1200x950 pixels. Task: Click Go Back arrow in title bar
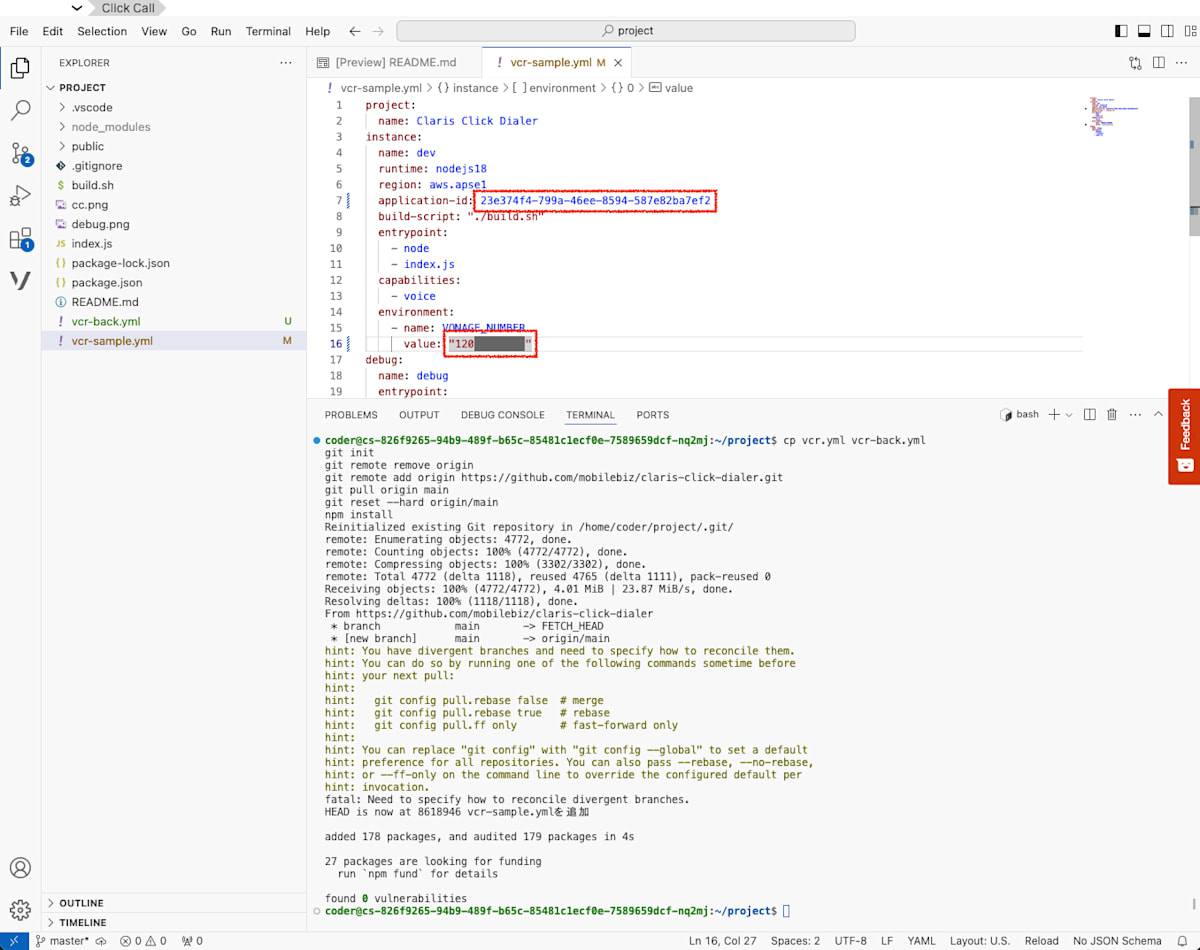[x=355, y=31]
